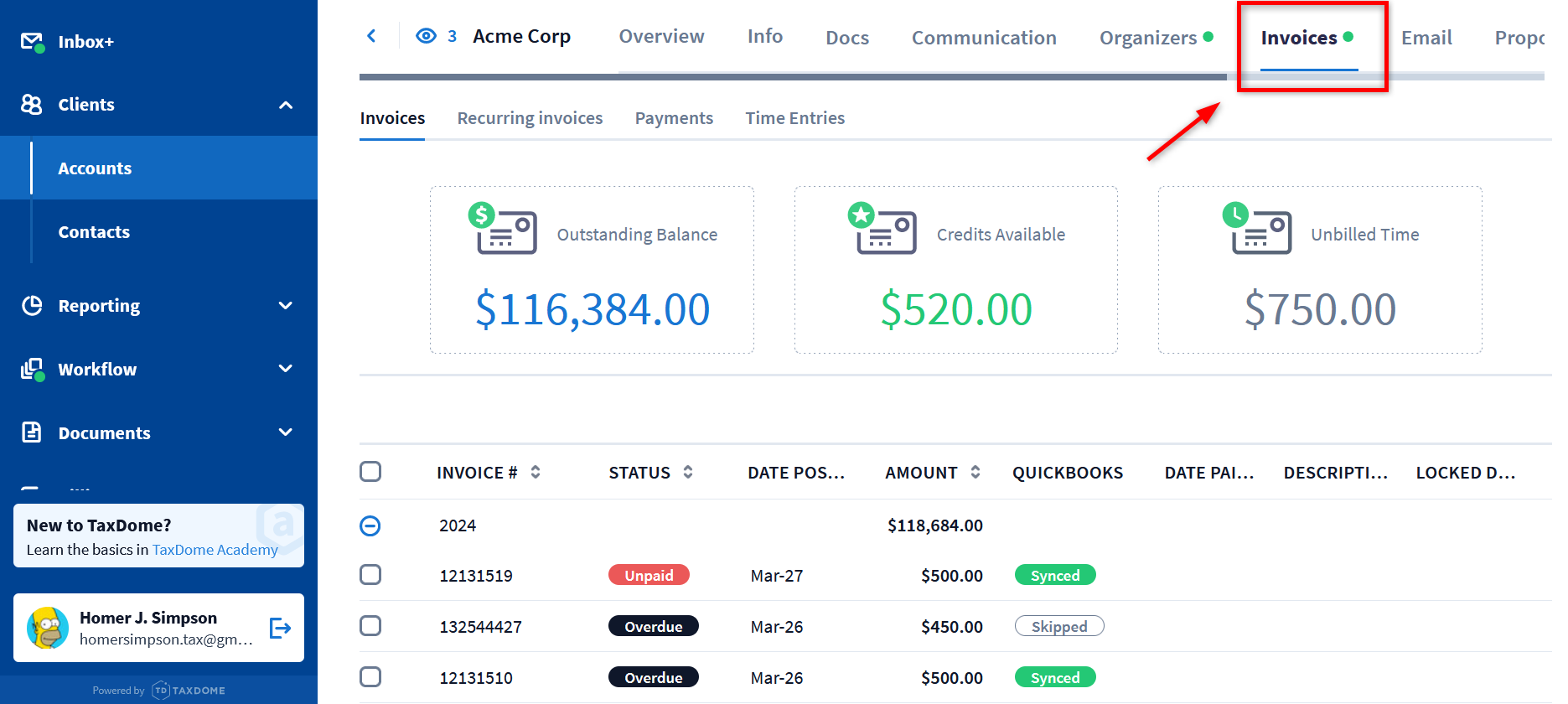Click the 2024 total $118,684.00
Viewport: 1568px width, 704px height.
pos(935,525)
